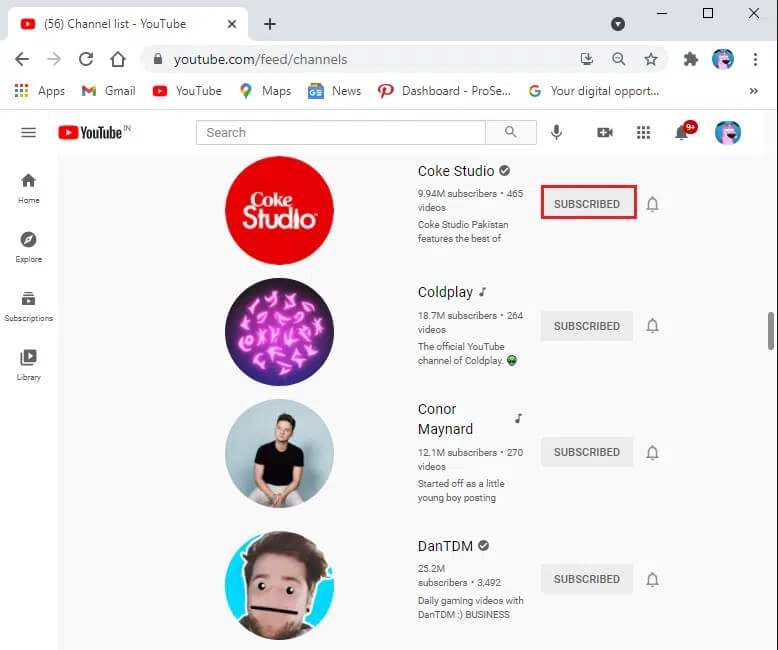Open a new browser tab

tap(269, 24)
